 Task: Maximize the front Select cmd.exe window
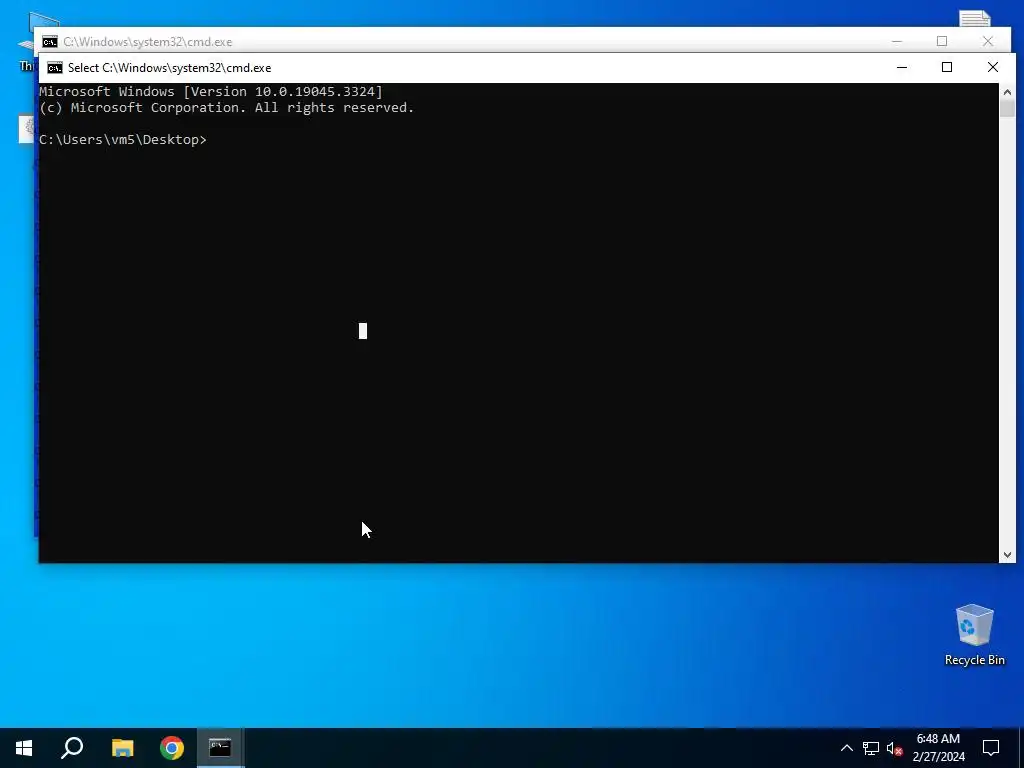click(947, 67)
